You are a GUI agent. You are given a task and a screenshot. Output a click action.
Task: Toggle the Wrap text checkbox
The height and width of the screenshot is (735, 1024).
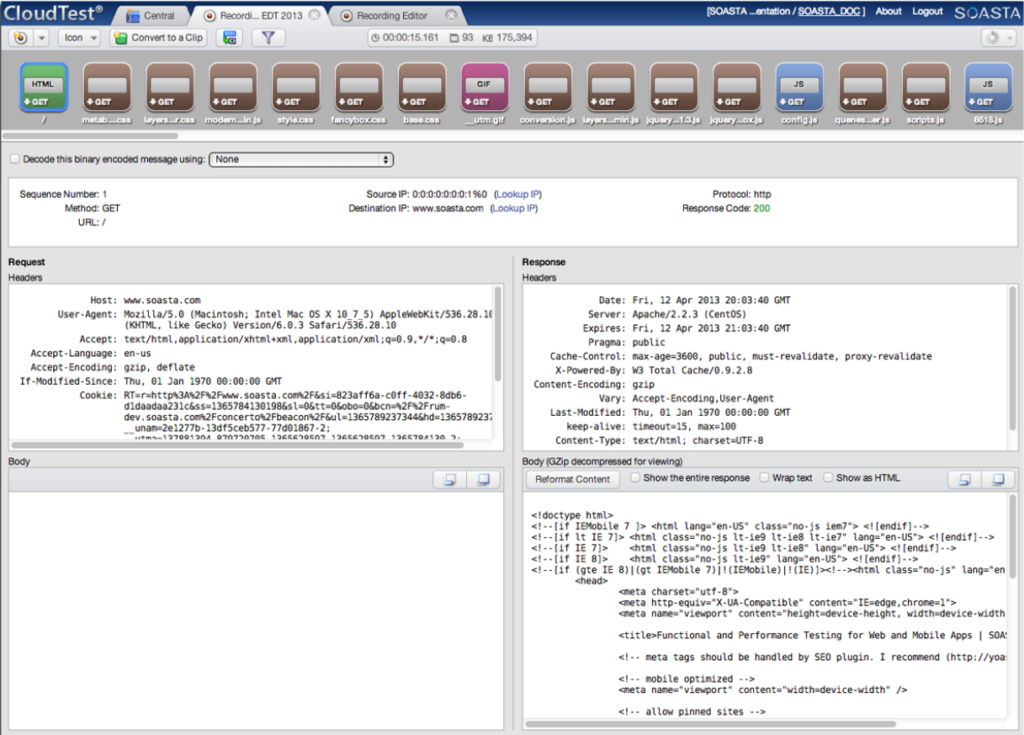[765, 478]
